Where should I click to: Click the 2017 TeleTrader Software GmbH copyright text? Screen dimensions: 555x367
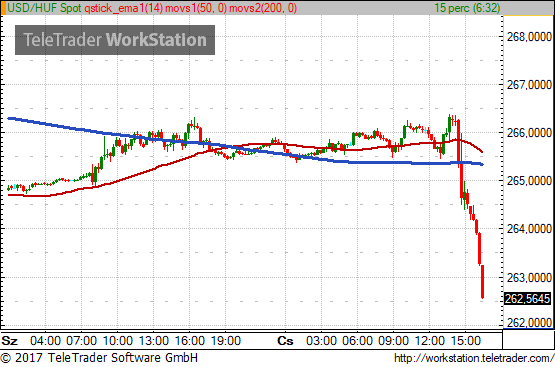(x=99, y=358)
